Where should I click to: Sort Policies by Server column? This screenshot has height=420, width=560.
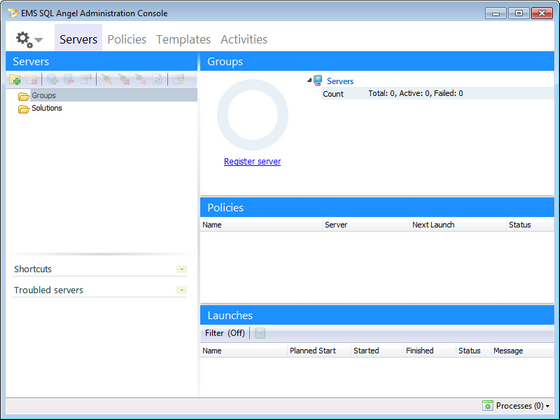pyautogui.click(x=366, y=225)
